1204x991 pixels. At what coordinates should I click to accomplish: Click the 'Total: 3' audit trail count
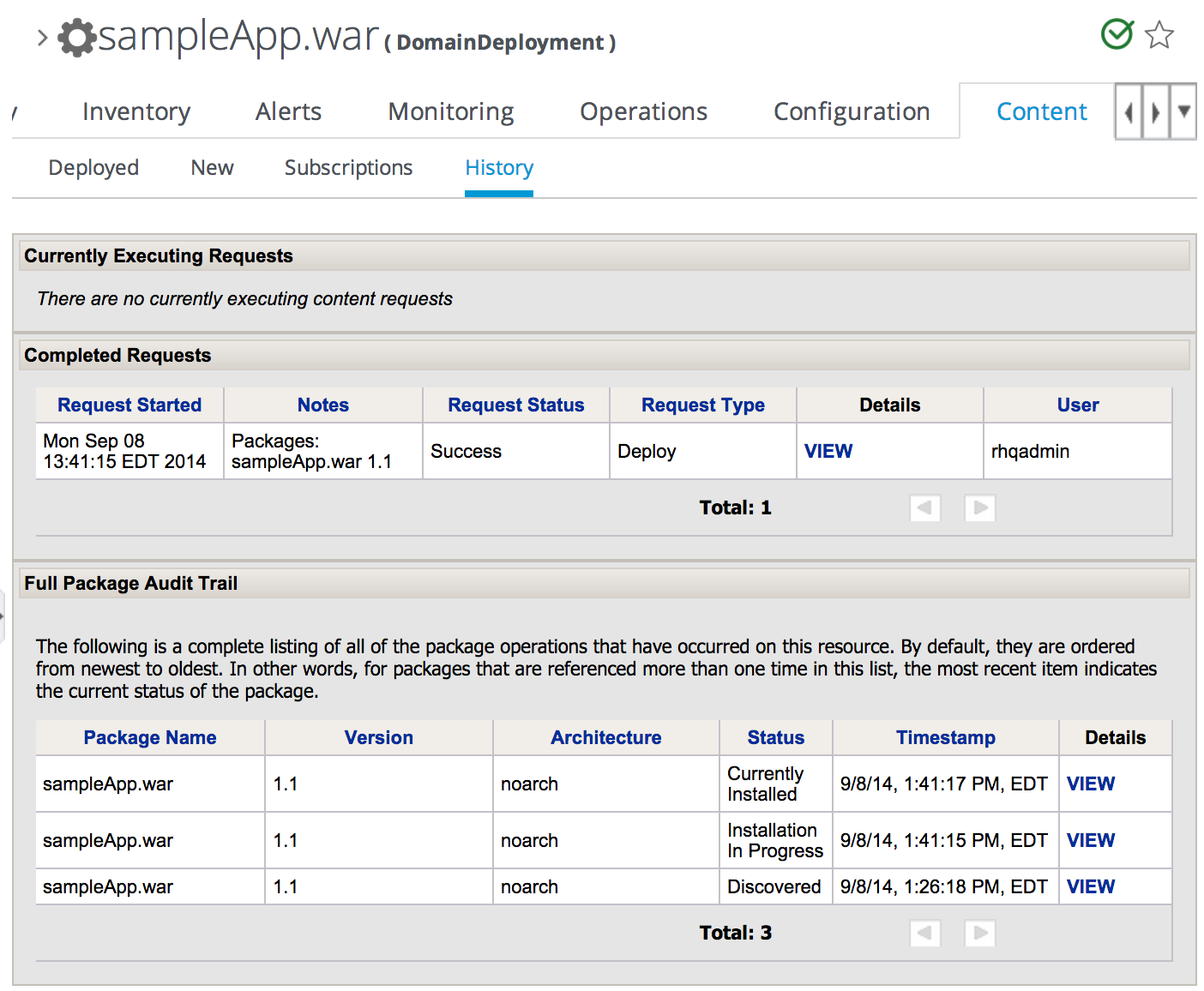[x=736, y=933]
